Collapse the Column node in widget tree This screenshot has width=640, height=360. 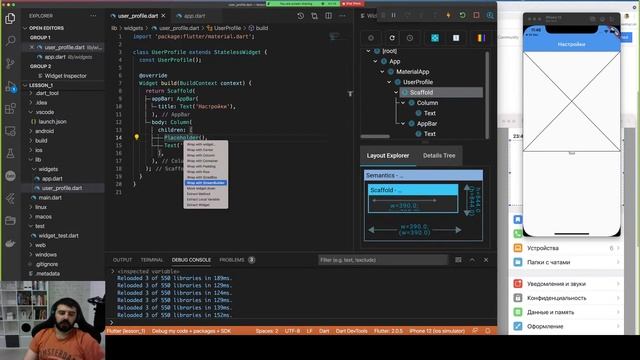click(x=403, y=103)
